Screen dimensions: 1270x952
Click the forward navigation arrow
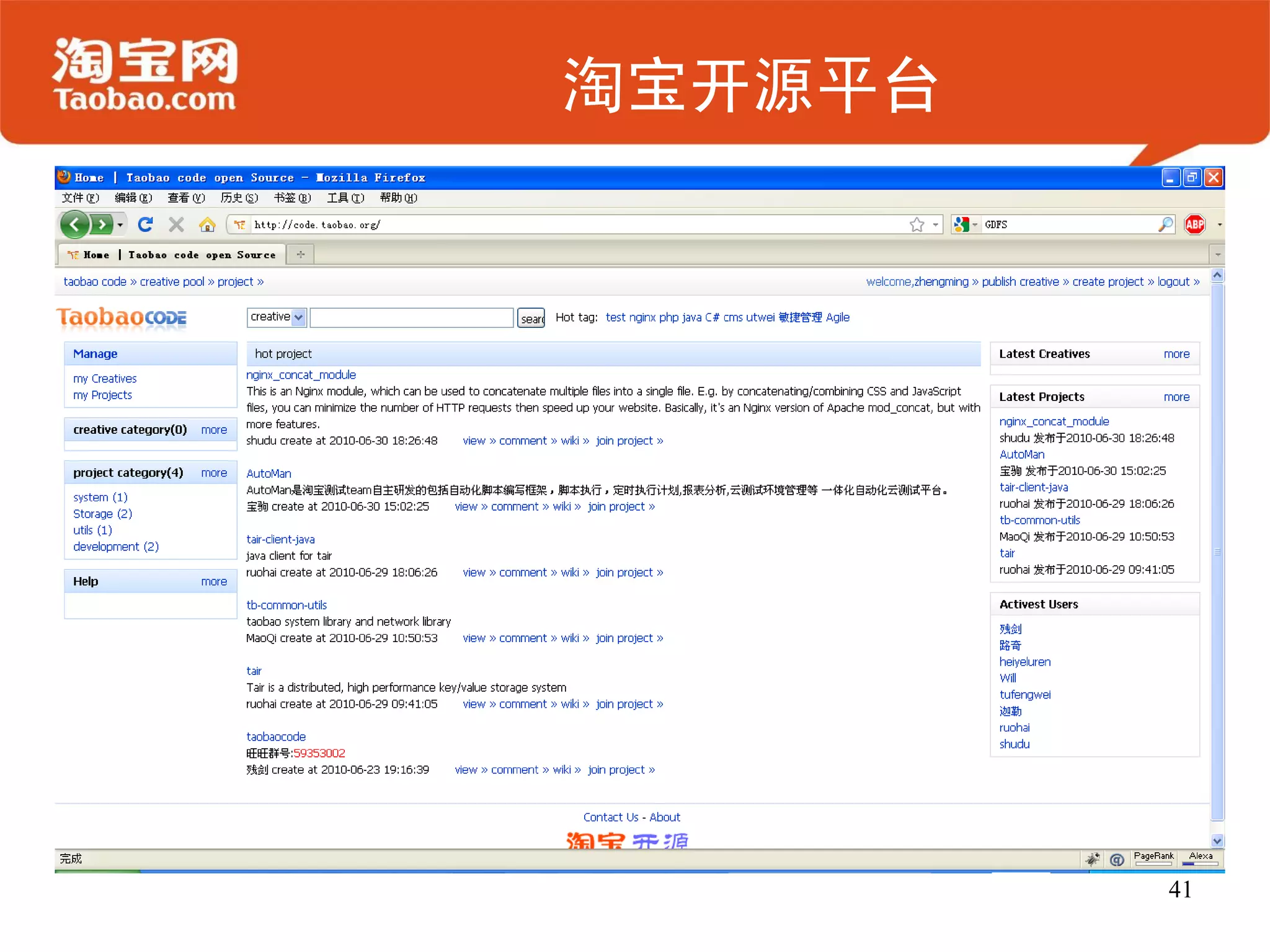[x=102, y=224]
